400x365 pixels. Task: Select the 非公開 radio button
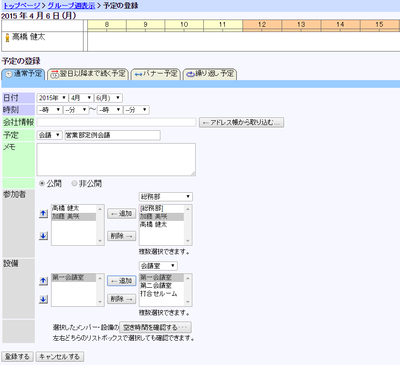[74, 183]
